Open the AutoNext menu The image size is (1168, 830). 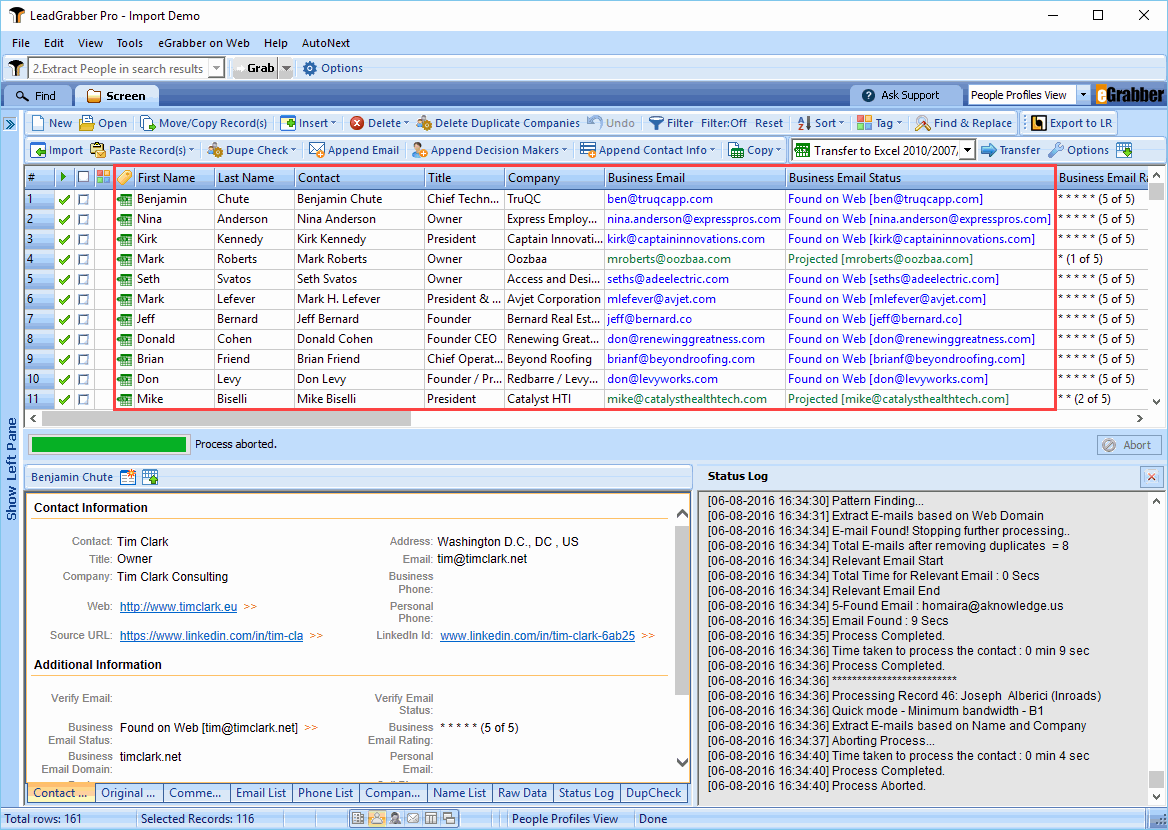(326, 43)
